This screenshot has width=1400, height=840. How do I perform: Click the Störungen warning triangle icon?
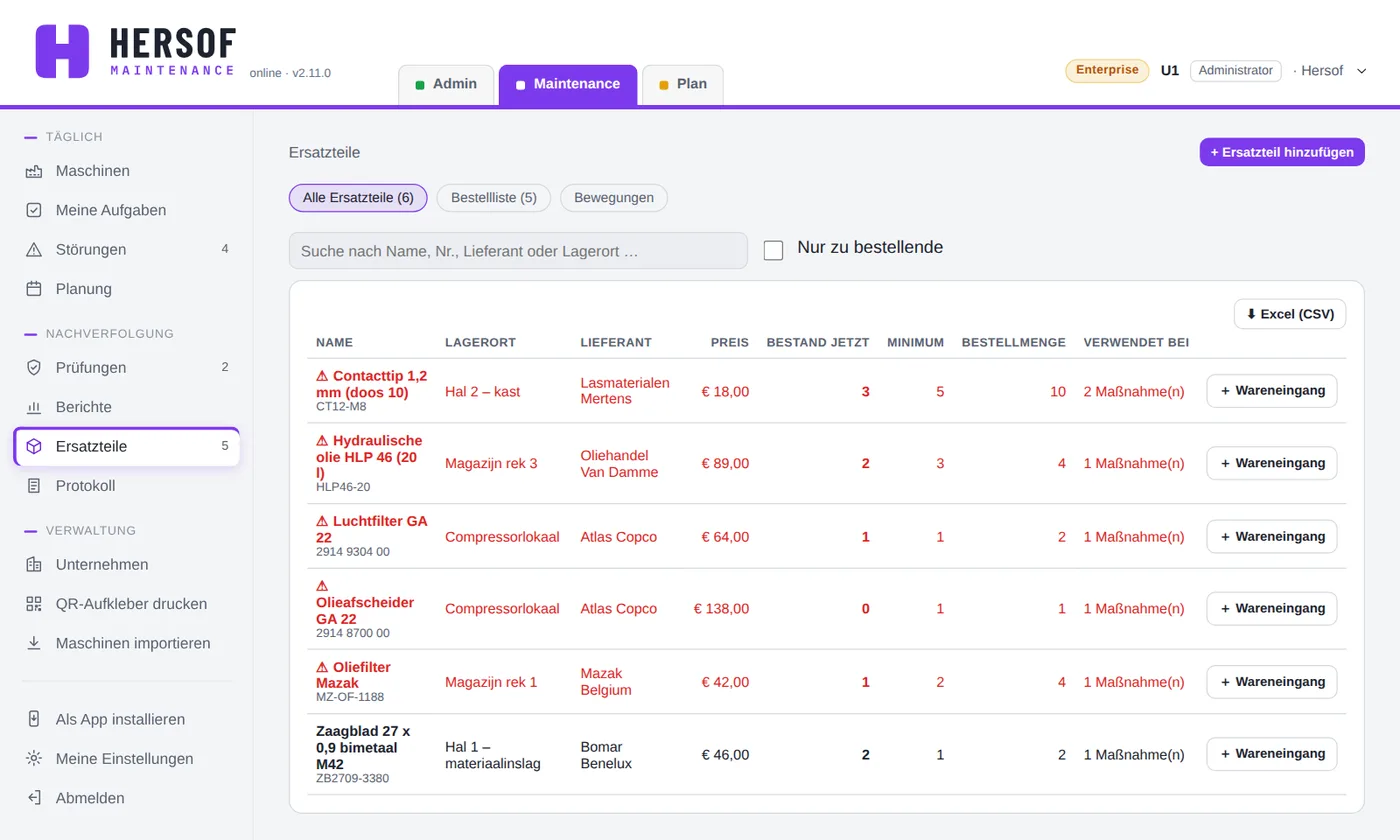pos(34,250)
